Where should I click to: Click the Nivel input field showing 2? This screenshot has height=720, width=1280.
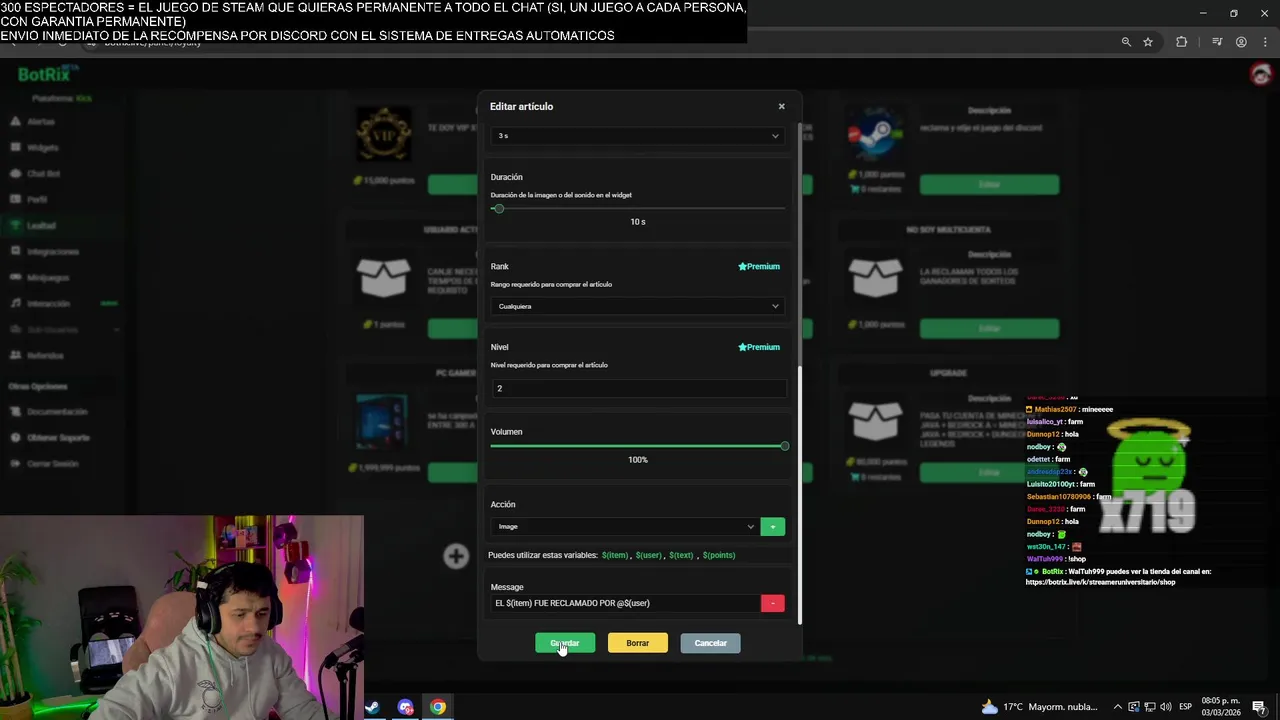[637, 388]
